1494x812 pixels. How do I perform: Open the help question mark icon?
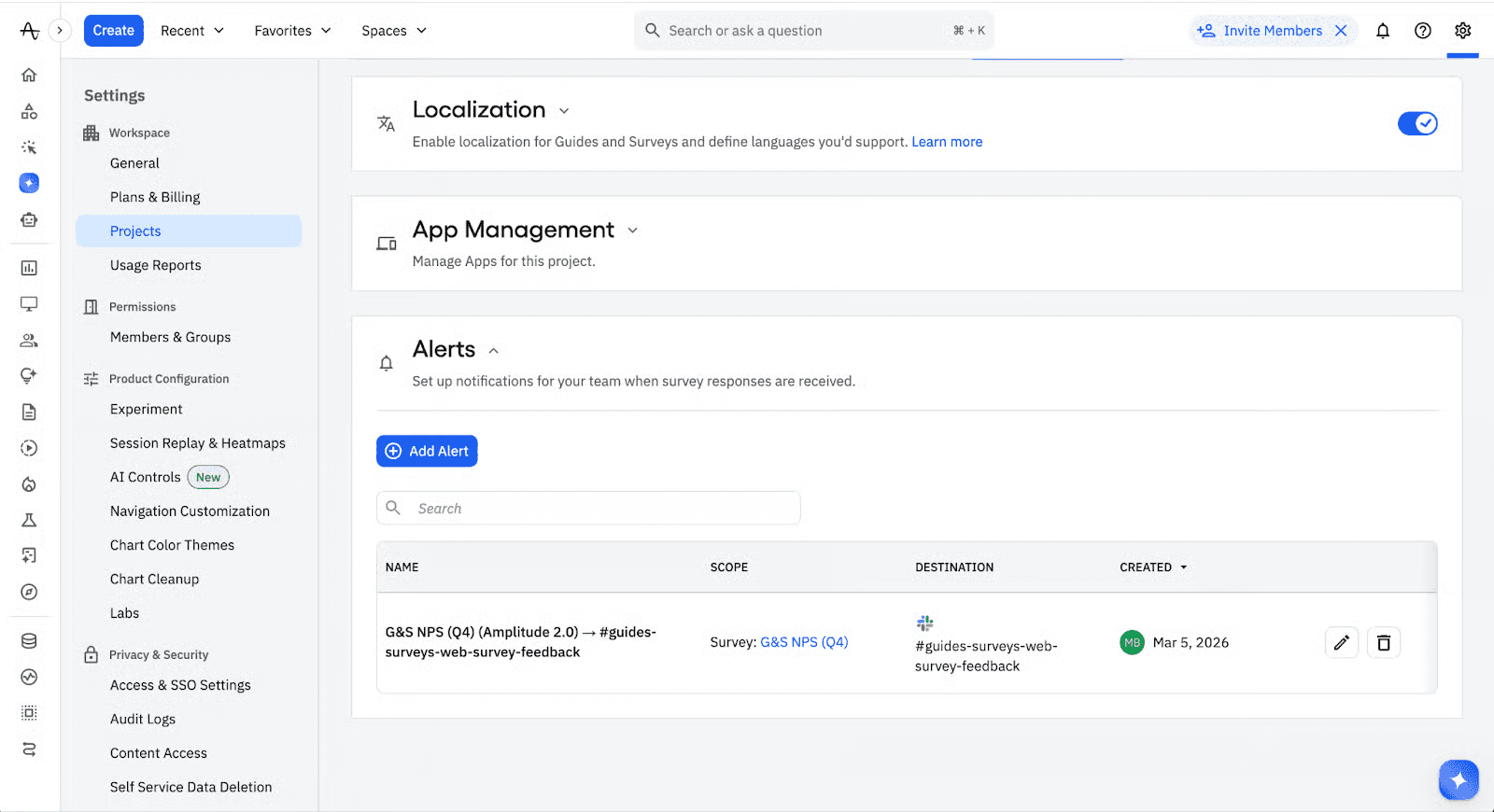pos(1422,31)
